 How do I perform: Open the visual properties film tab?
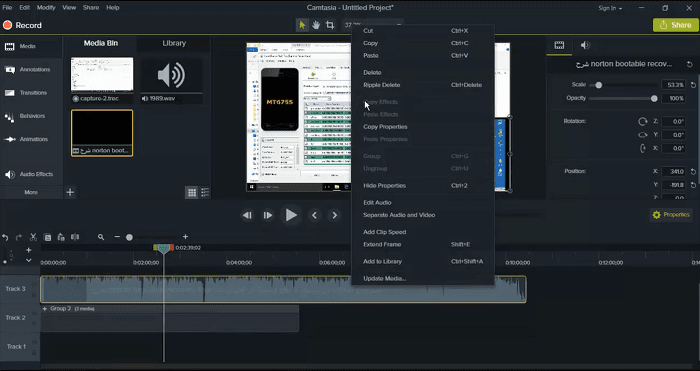click(559, 45)
